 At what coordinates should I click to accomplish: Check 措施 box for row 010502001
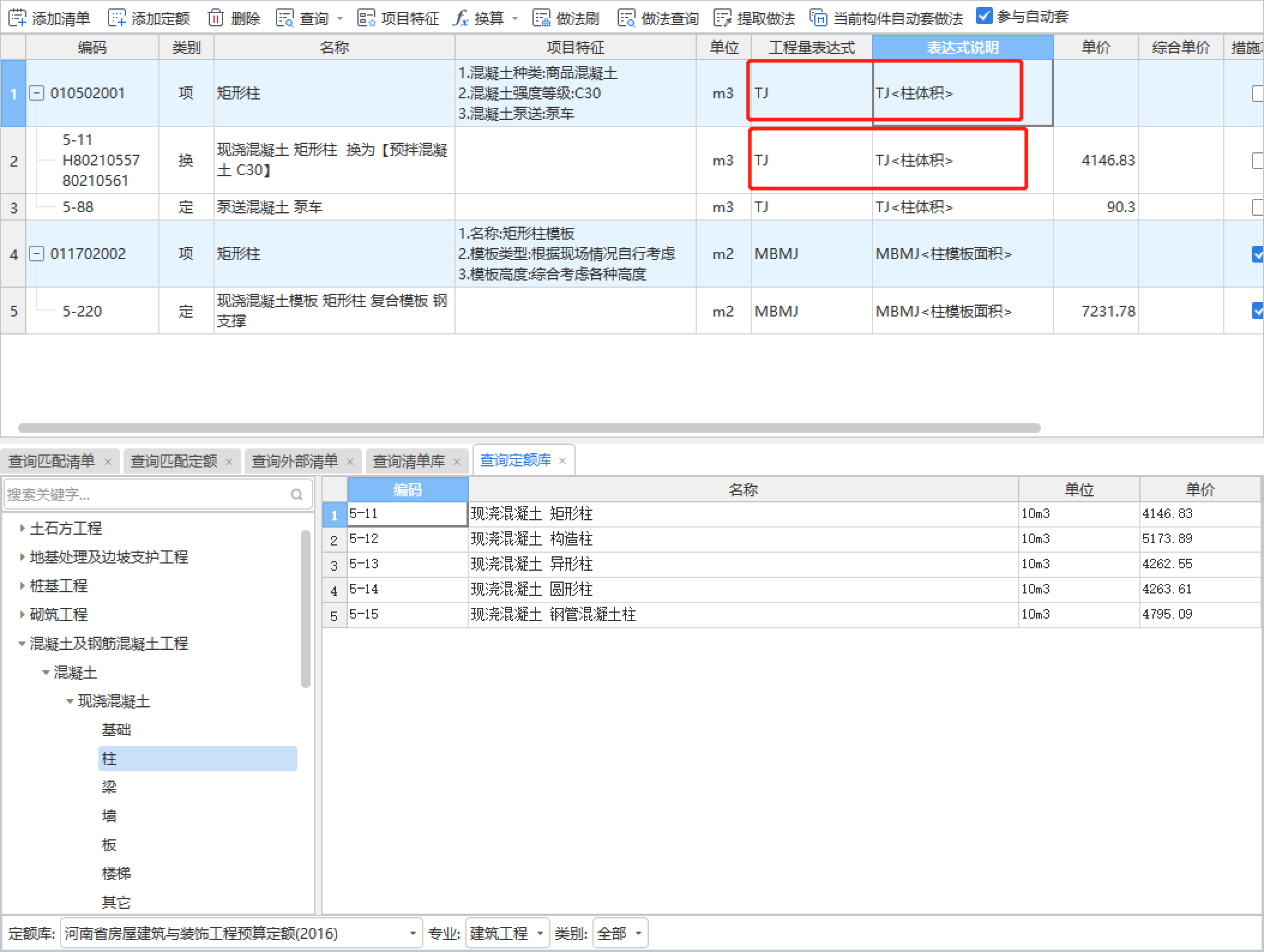tap(1258, 94)
